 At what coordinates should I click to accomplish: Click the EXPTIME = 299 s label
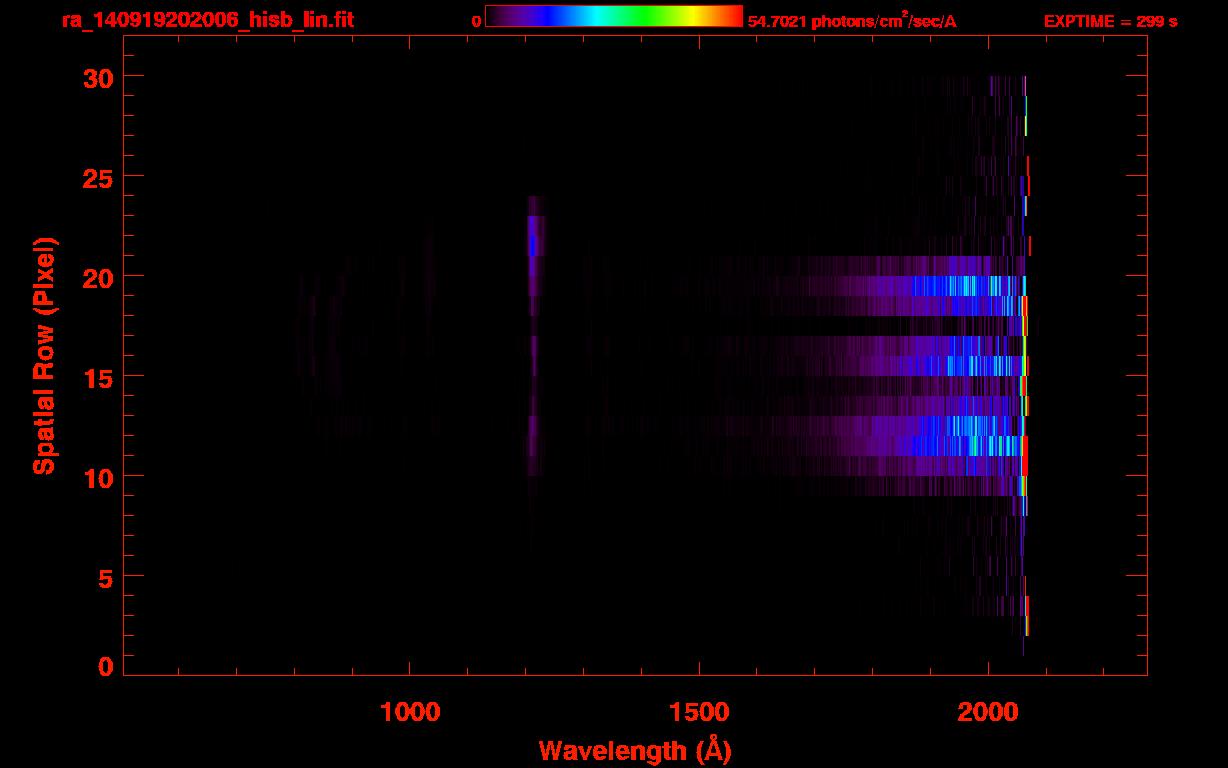point(1110,21)
